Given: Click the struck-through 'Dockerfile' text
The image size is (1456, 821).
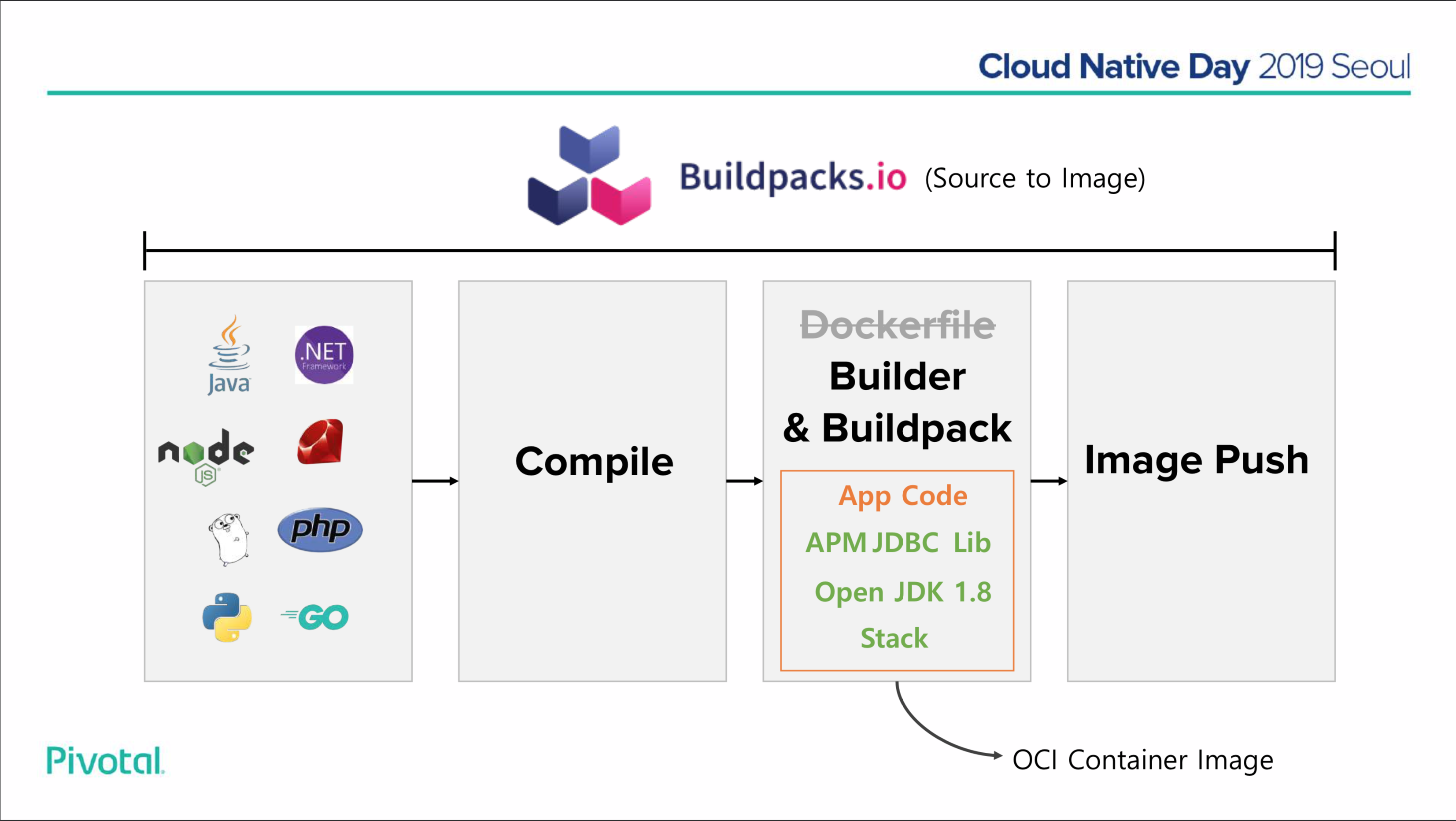Looking at the screenshot, I should tap(898, 325).
